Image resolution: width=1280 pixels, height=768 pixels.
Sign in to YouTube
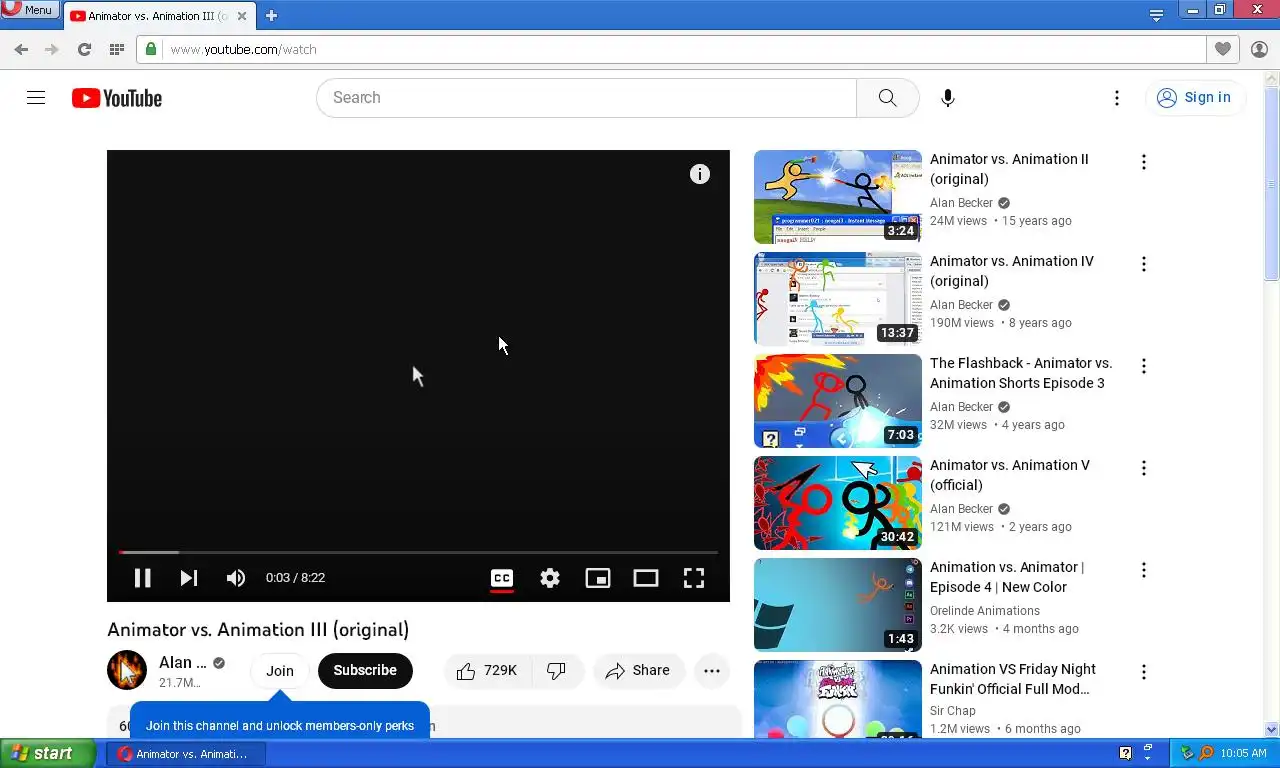(x=1194, y=98)
